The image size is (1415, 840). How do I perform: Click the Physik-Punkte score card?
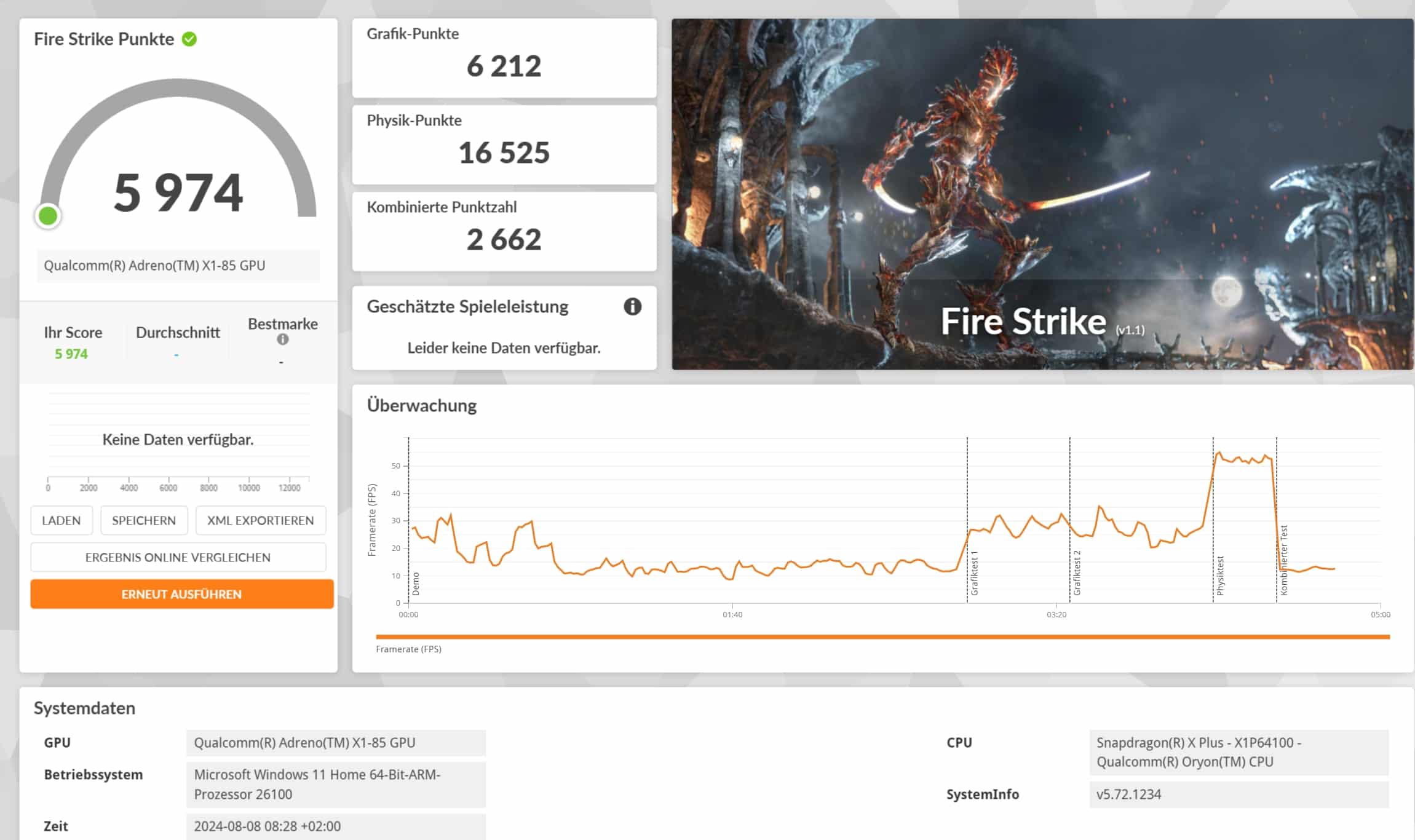504,145
